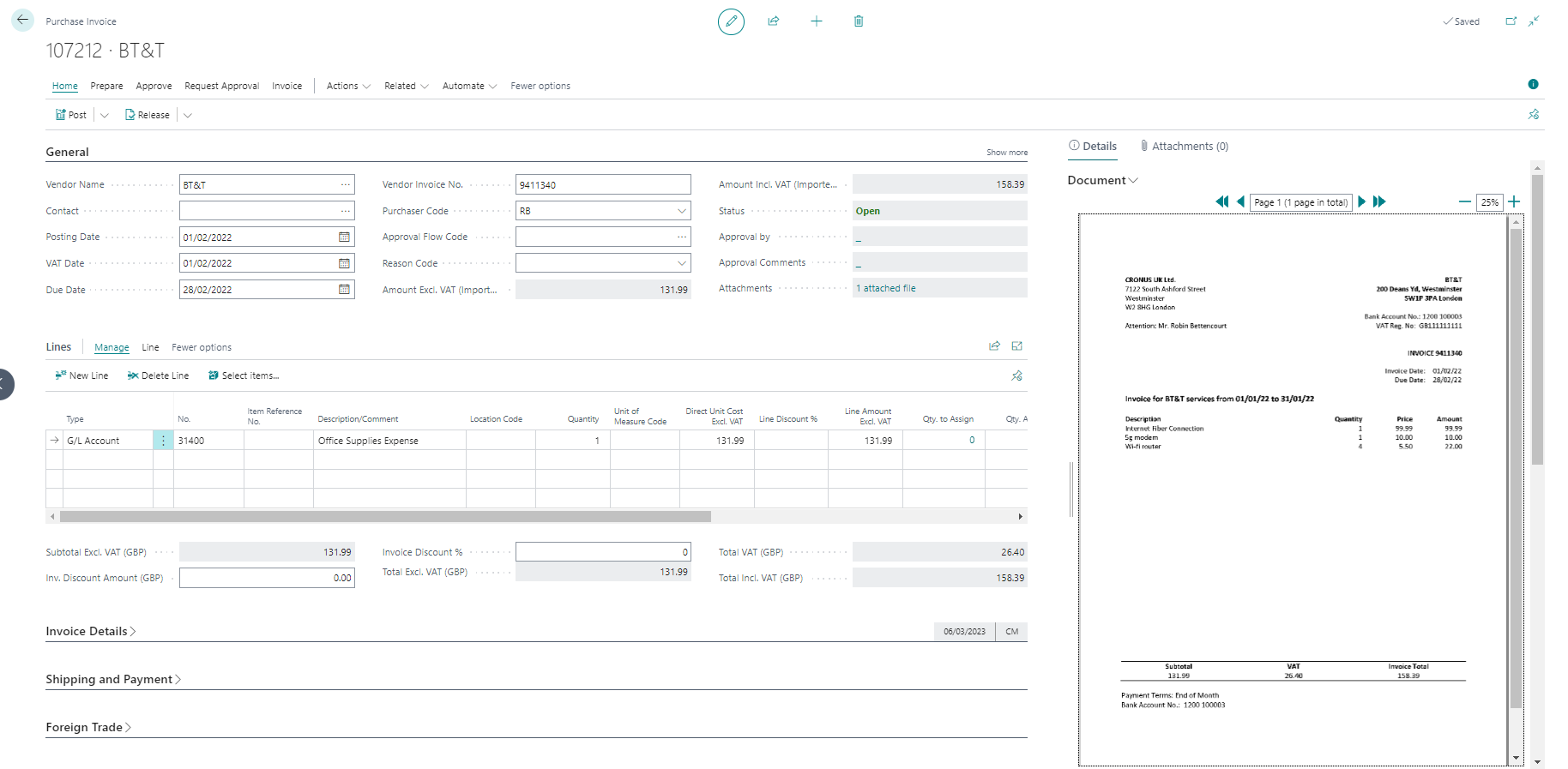Open Vendor Name lookup ellipsis
This screenshot has height=769, width=1568.
click(x=345, y=185)
